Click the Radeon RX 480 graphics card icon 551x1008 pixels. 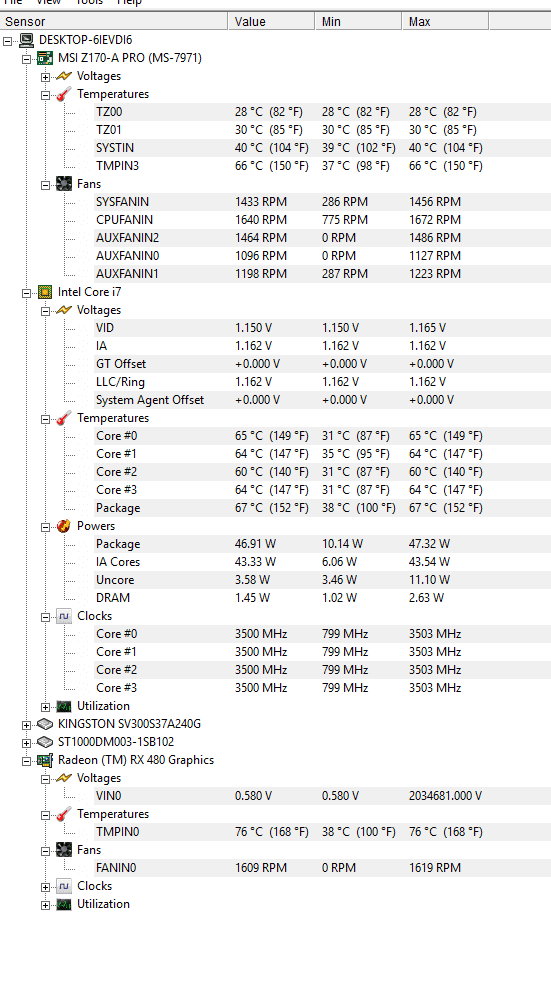[44, 760]
